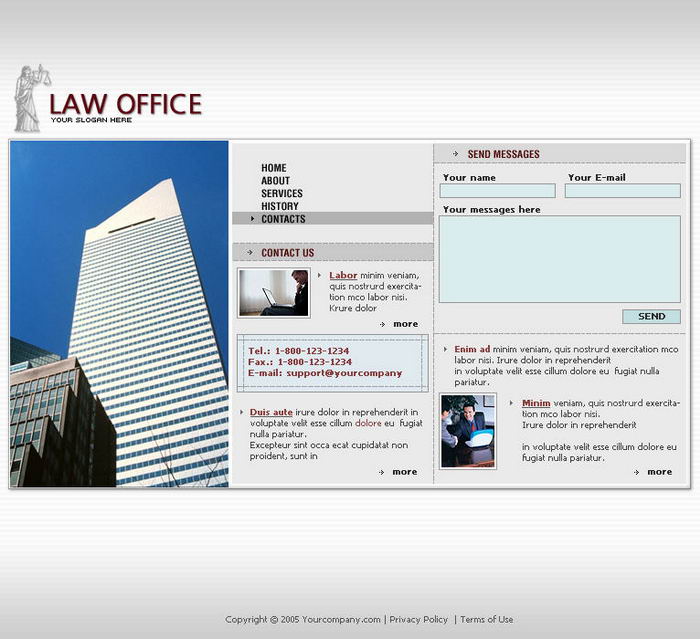Open the Home menu item
700x639 pixels.
click(274, 168)
